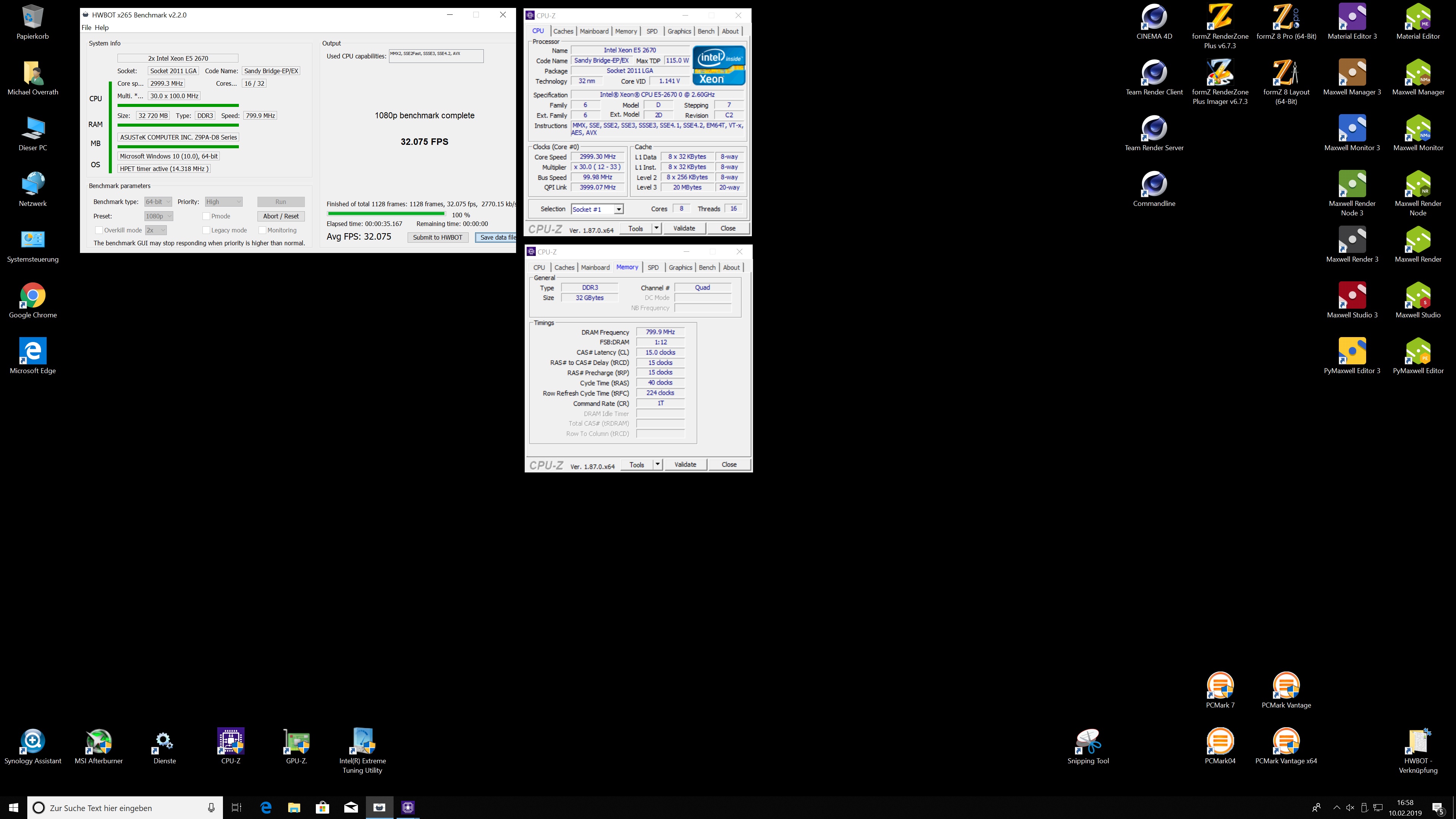Open the Dienste gear shortcut
This screenshot has height=819, width=1456.
165,746
